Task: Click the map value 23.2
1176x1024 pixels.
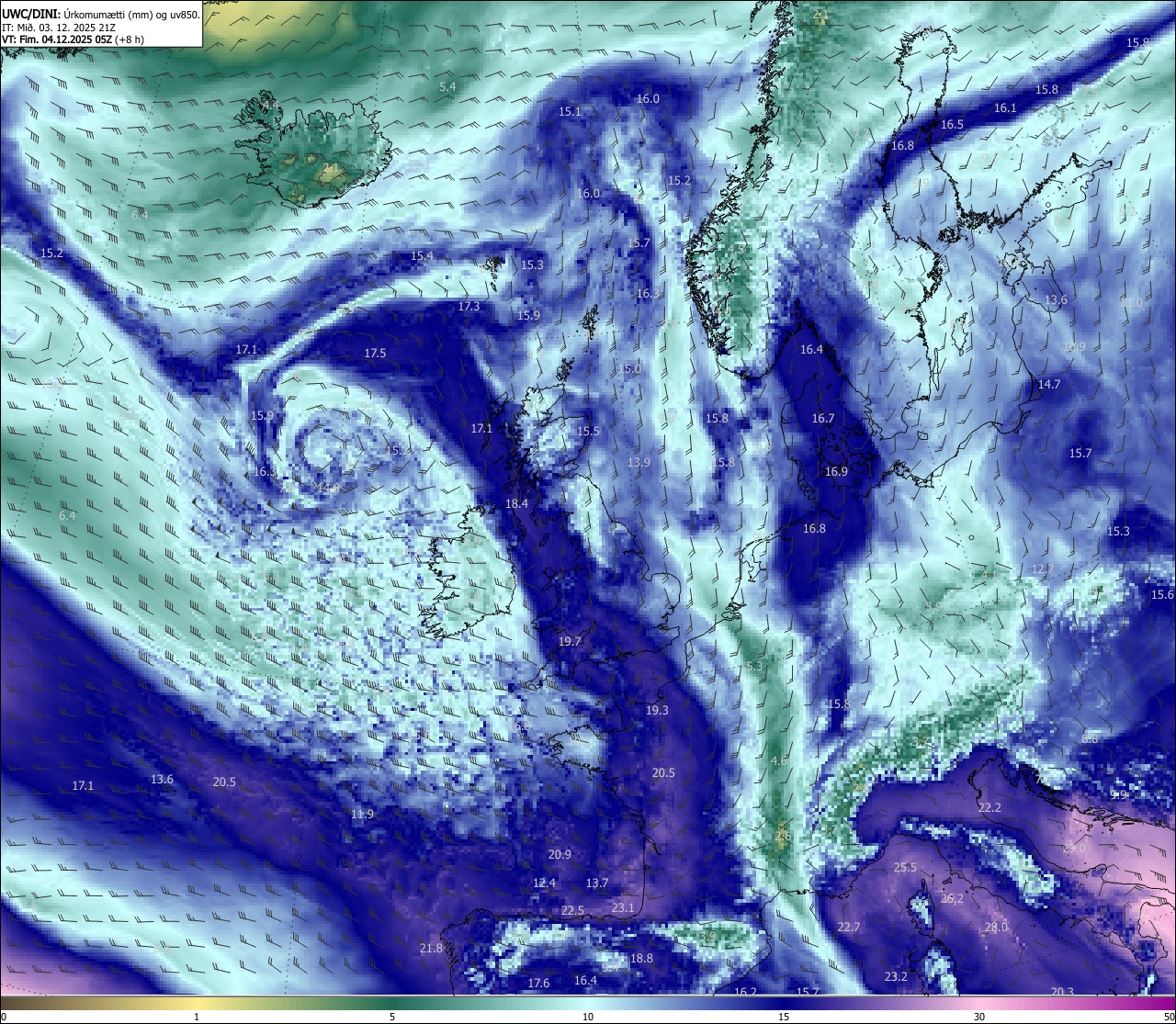Action: coord(896,976)
